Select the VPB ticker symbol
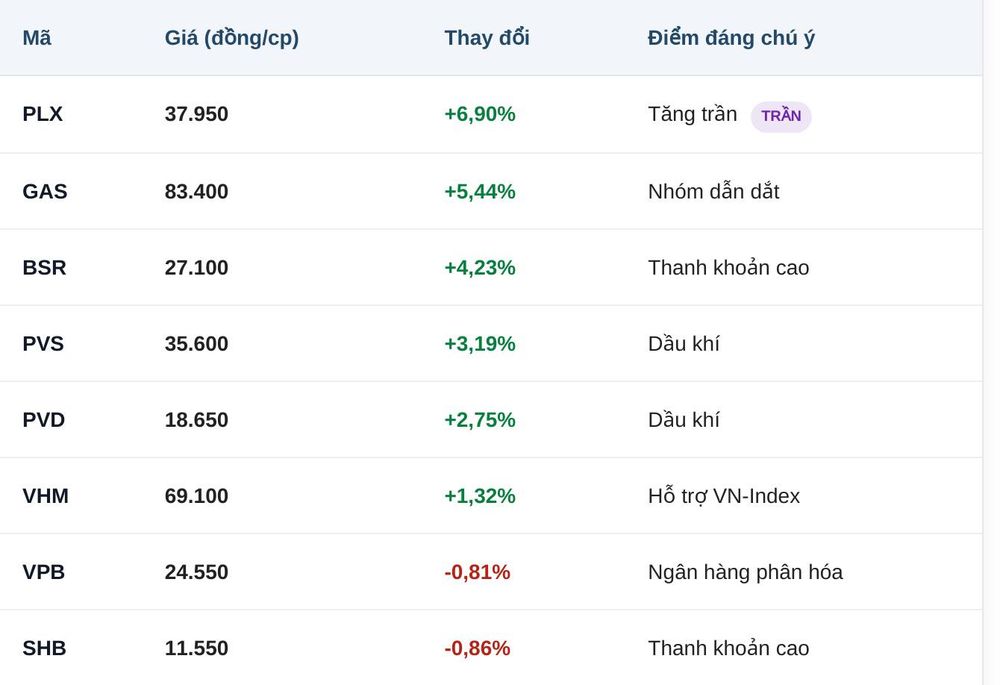 click(x=43, y=572)
